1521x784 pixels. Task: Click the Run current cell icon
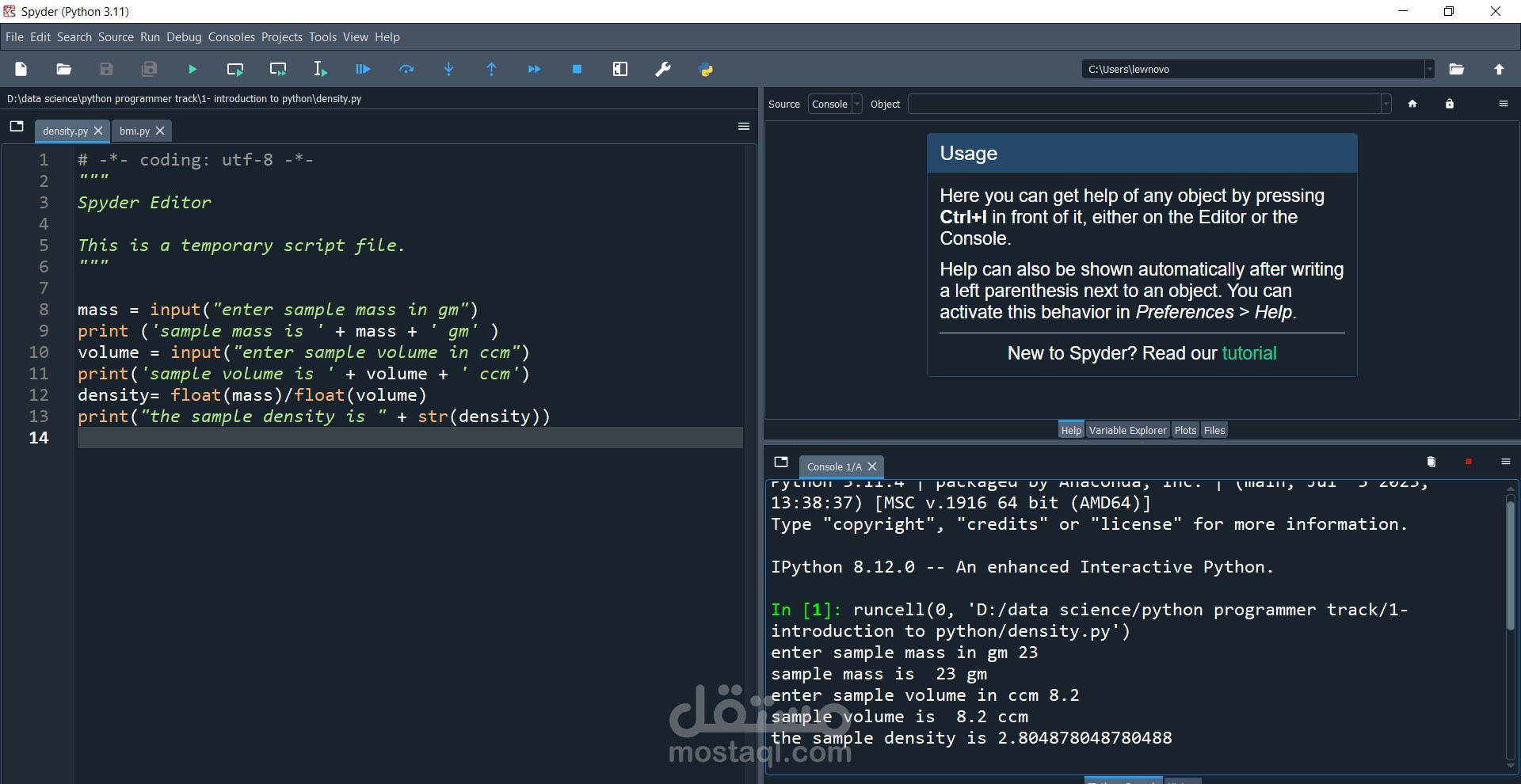click(x=235, y=70)
